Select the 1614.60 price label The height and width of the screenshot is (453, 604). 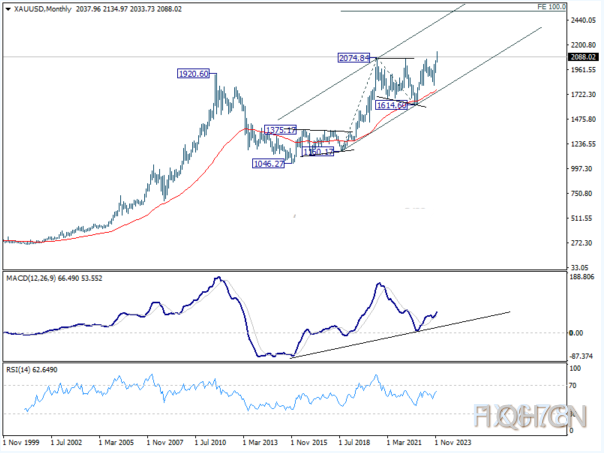point(391,105)
